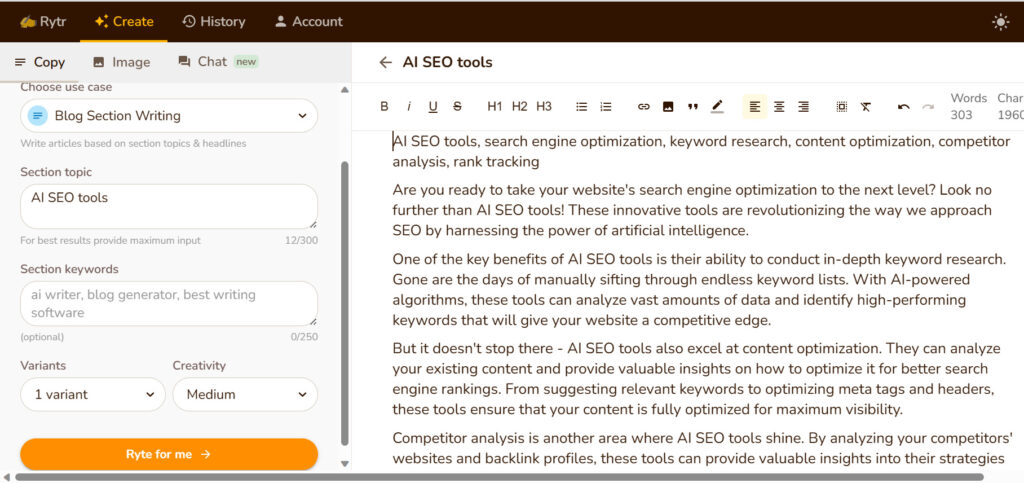
Task: Click the Section keywords text field
Action: (x=169, y=304)
